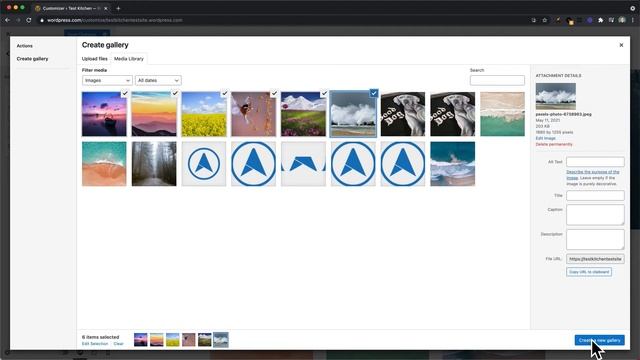This screenshot has width=640, height=360.
Task: Uncheck the blue checkmark on geyser image
Action: click(x=374, y=93)
